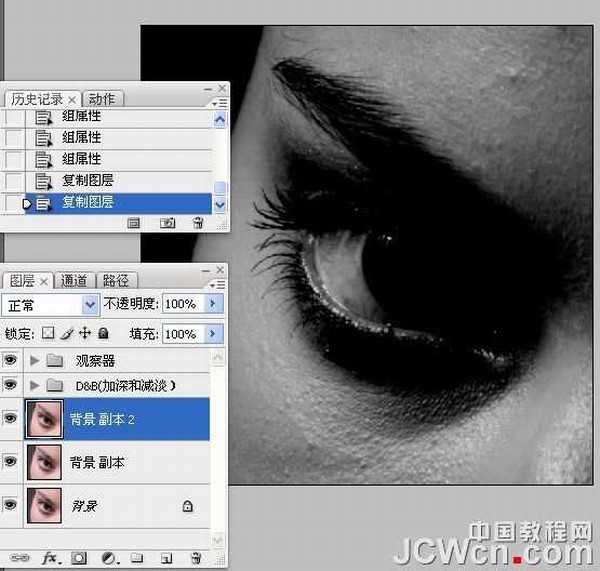
Task: Expand the D&B(加深和减淡) group
Action: pos(37,385)
